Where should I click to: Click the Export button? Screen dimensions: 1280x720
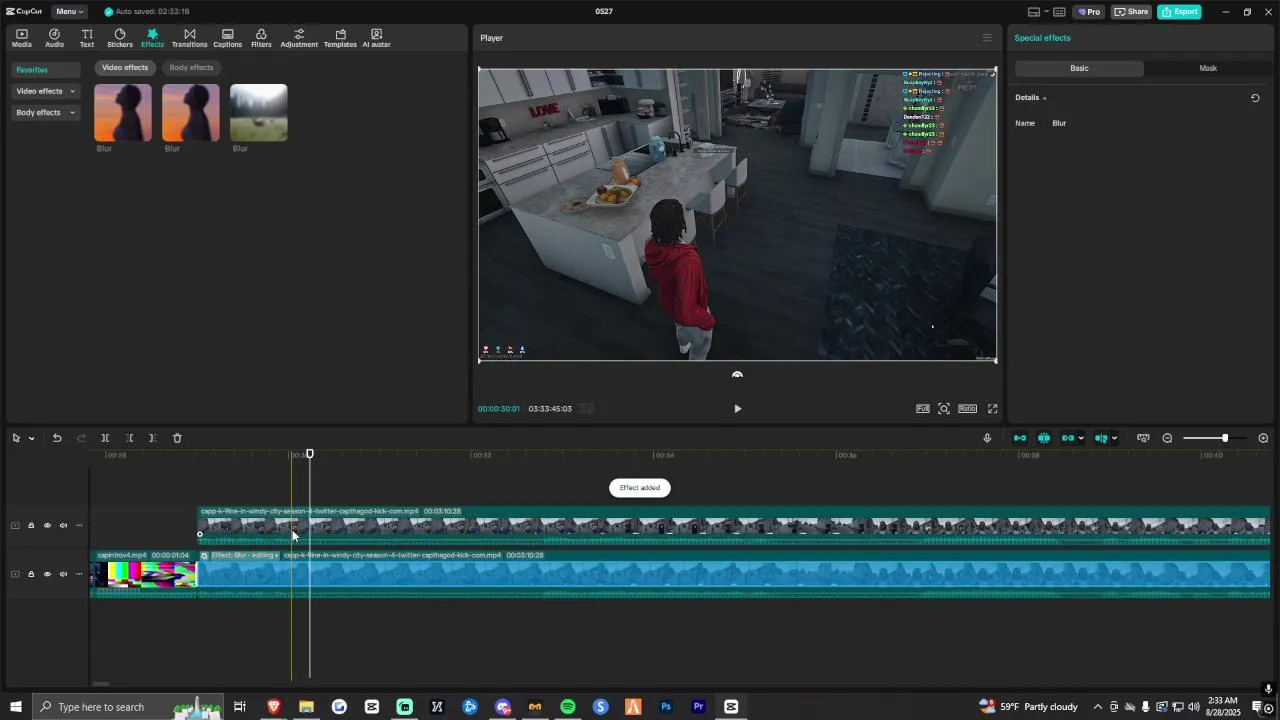[x=1179, y=12]
